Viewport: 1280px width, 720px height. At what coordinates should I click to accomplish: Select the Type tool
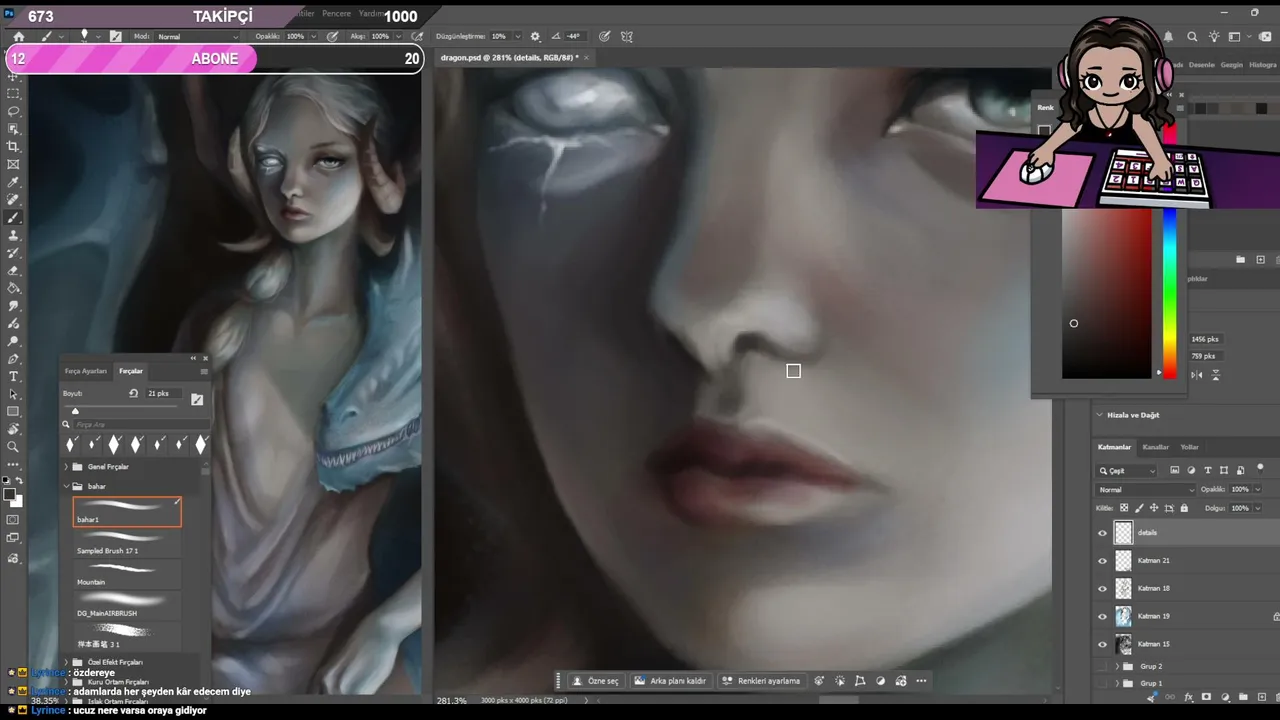click(x=13, y=377)
